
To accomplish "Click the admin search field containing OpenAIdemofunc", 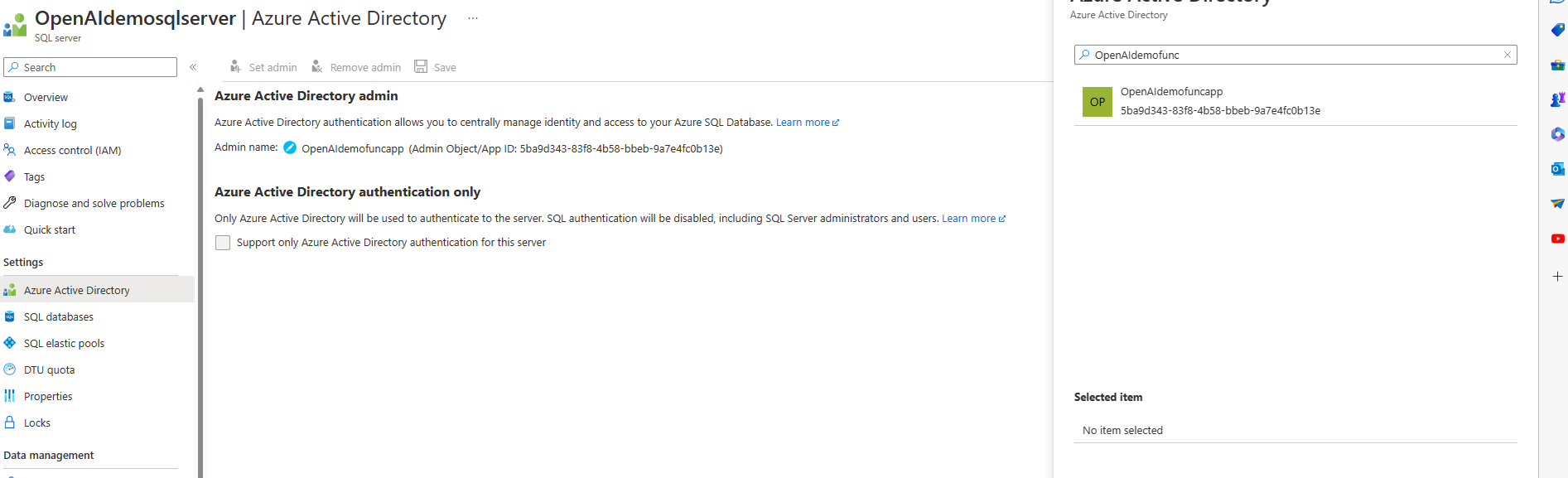I will coord(1295,55).
